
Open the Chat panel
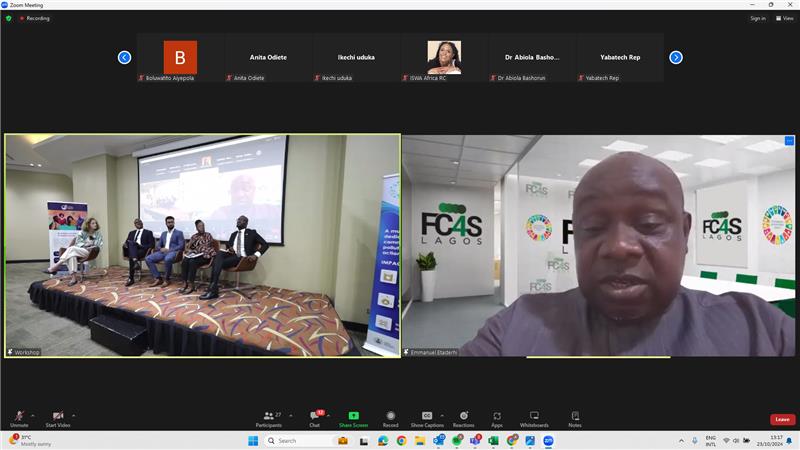[315, 419]
